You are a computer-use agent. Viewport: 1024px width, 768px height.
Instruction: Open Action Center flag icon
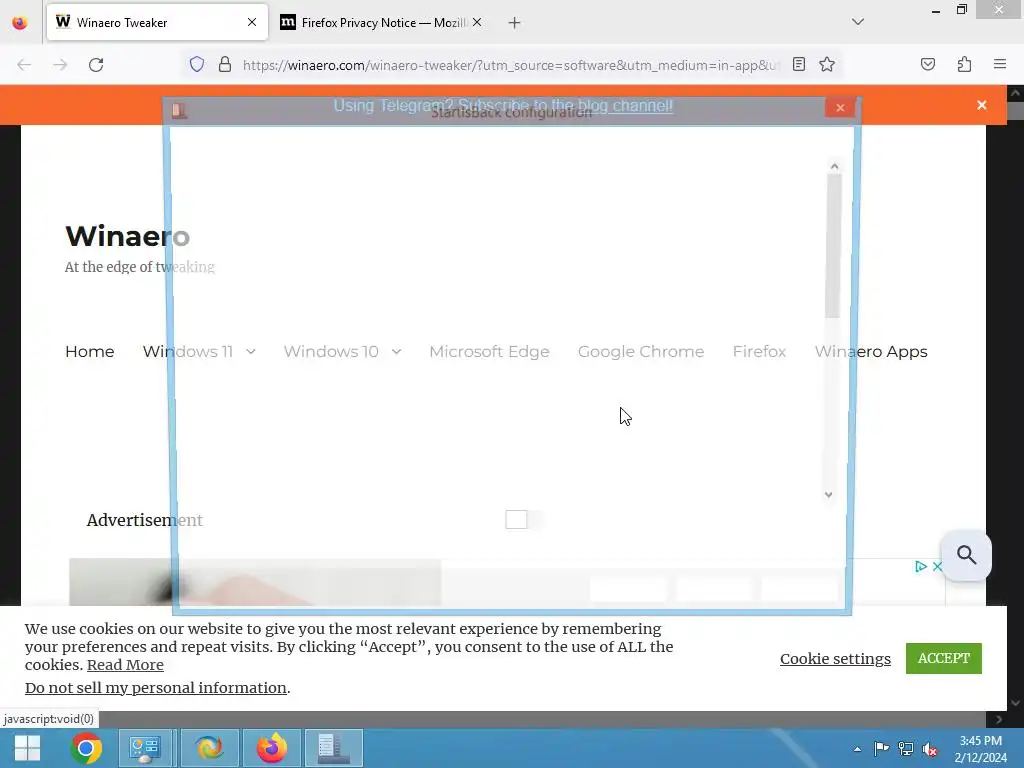pyautogui.click(x=881, y=748)
